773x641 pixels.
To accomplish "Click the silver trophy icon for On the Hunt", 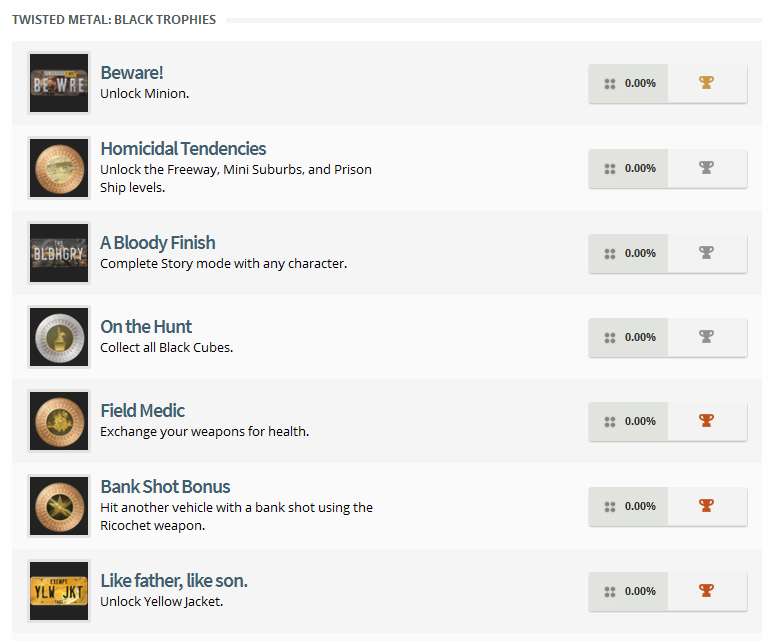I will tap(707, 337).
